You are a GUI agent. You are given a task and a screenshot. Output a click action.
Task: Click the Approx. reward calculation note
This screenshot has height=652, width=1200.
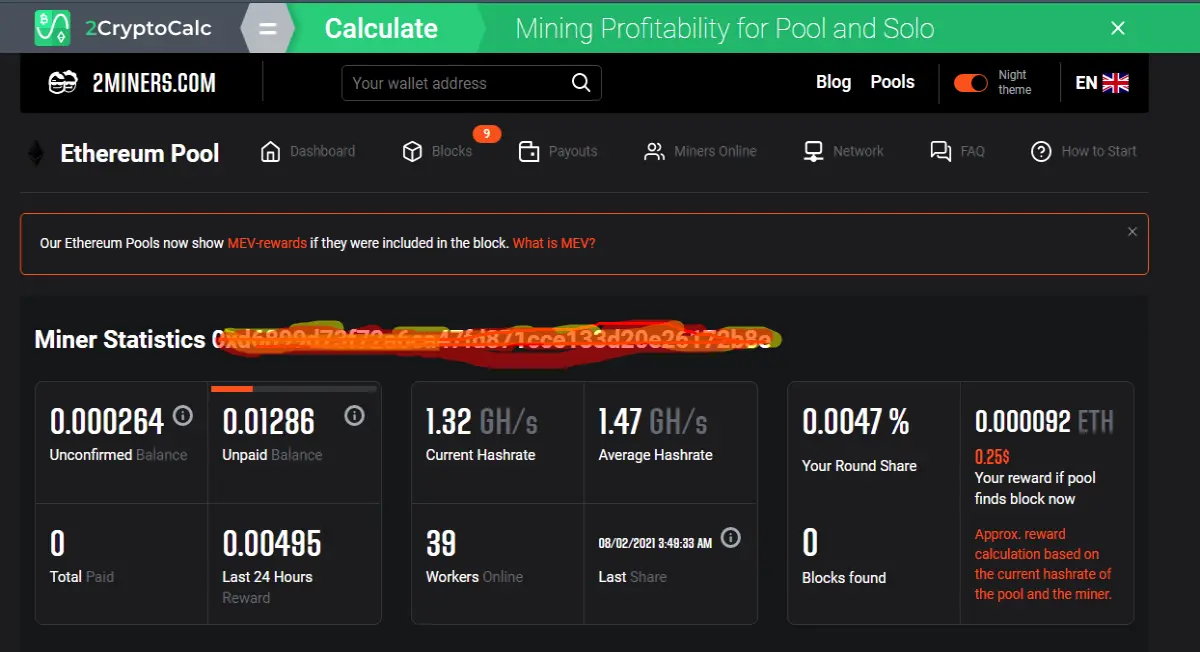coord(1043,564)
